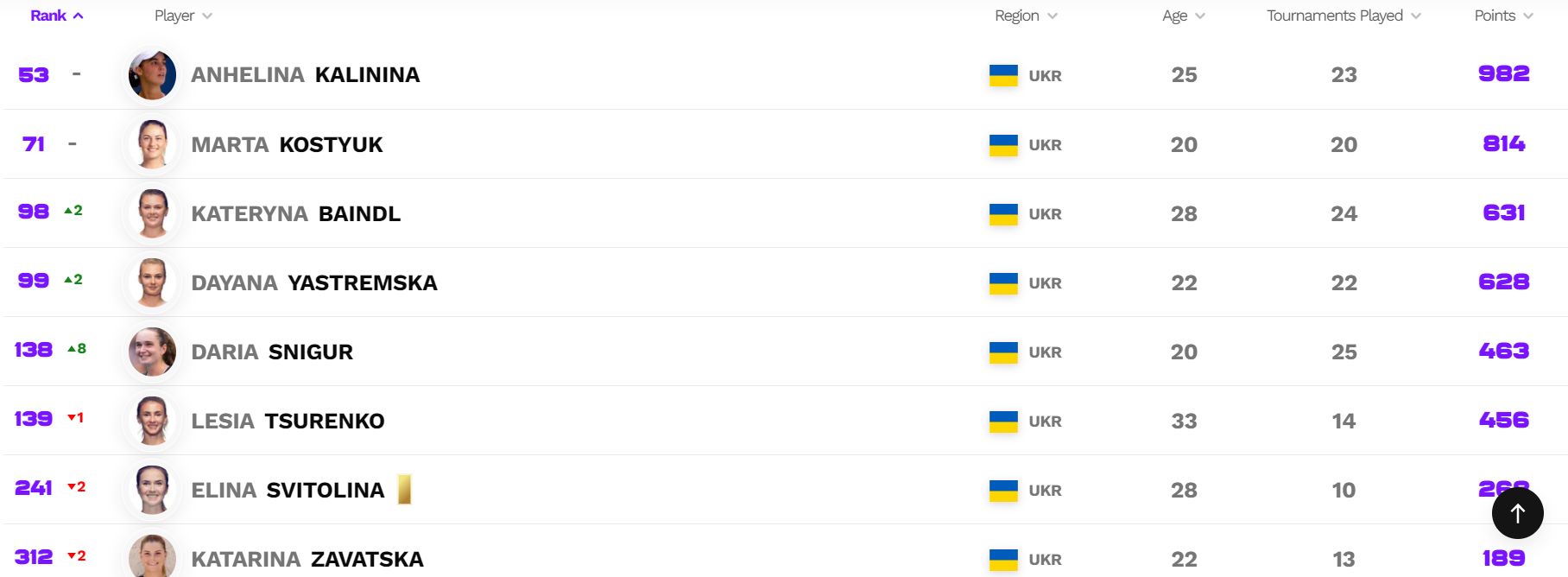This screenshot has height=577, width=1568.
Task: Open Katarina Zavatska's player link
Action: click(x=307, y=559)
